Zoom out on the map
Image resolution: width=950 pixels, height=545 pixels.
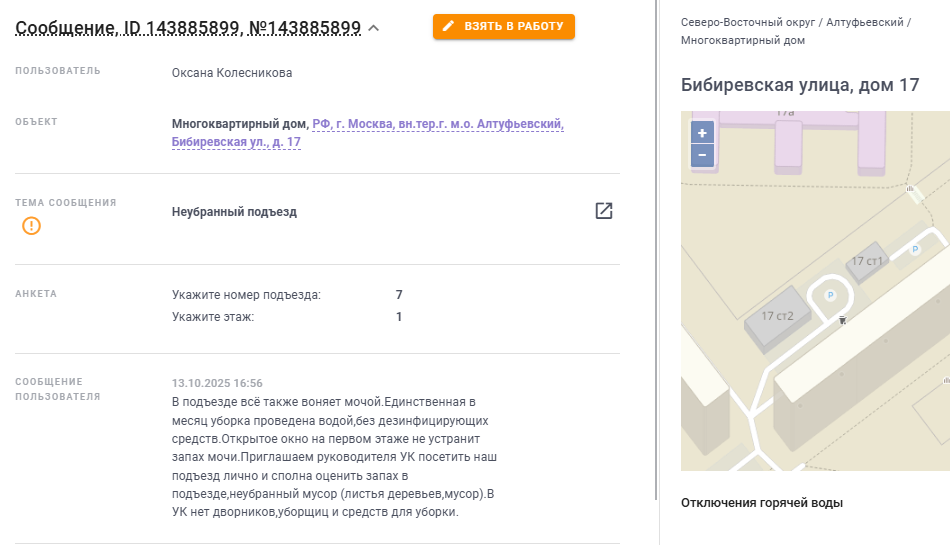coord(702,155)
